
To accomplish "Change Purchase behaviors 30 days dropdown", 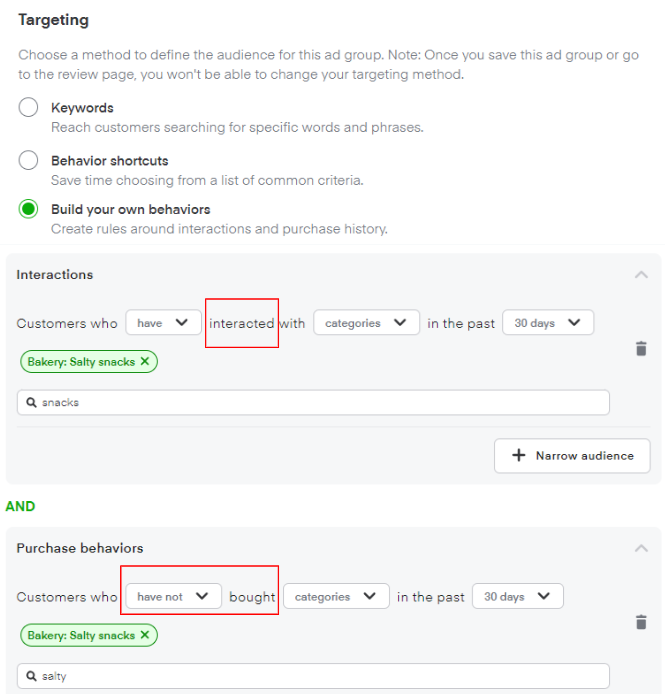I will point(517,597).
